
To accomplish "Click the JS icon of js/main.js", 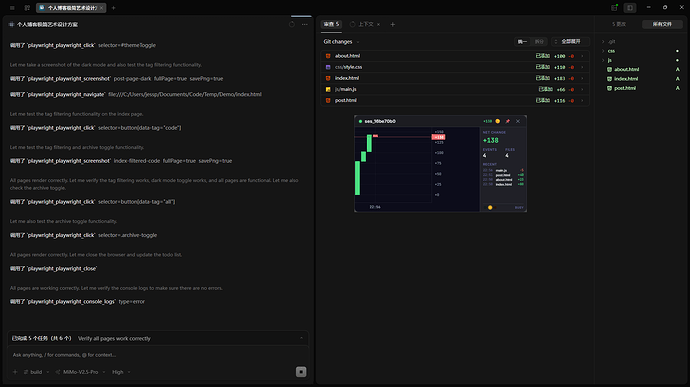I will click(328, 89).
